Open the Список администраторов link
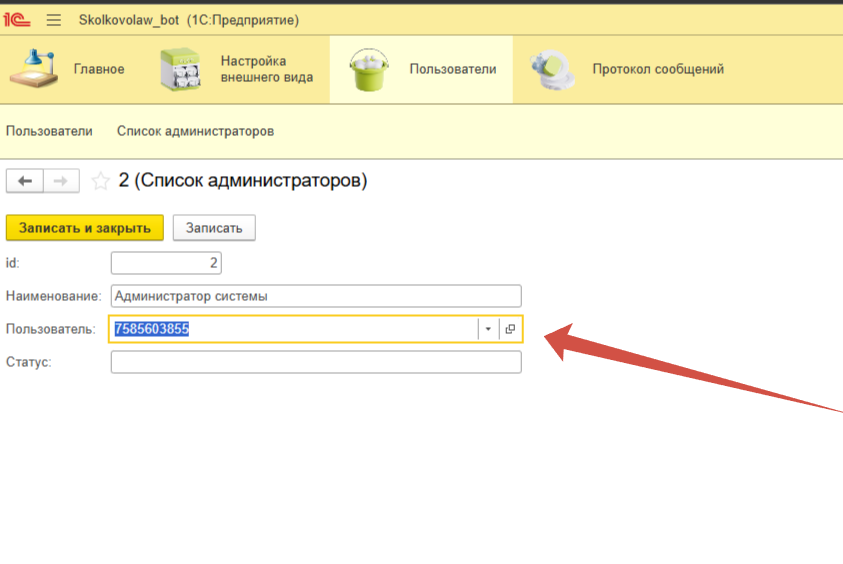Screen dimensions: 843x564 tap(195, 131)
